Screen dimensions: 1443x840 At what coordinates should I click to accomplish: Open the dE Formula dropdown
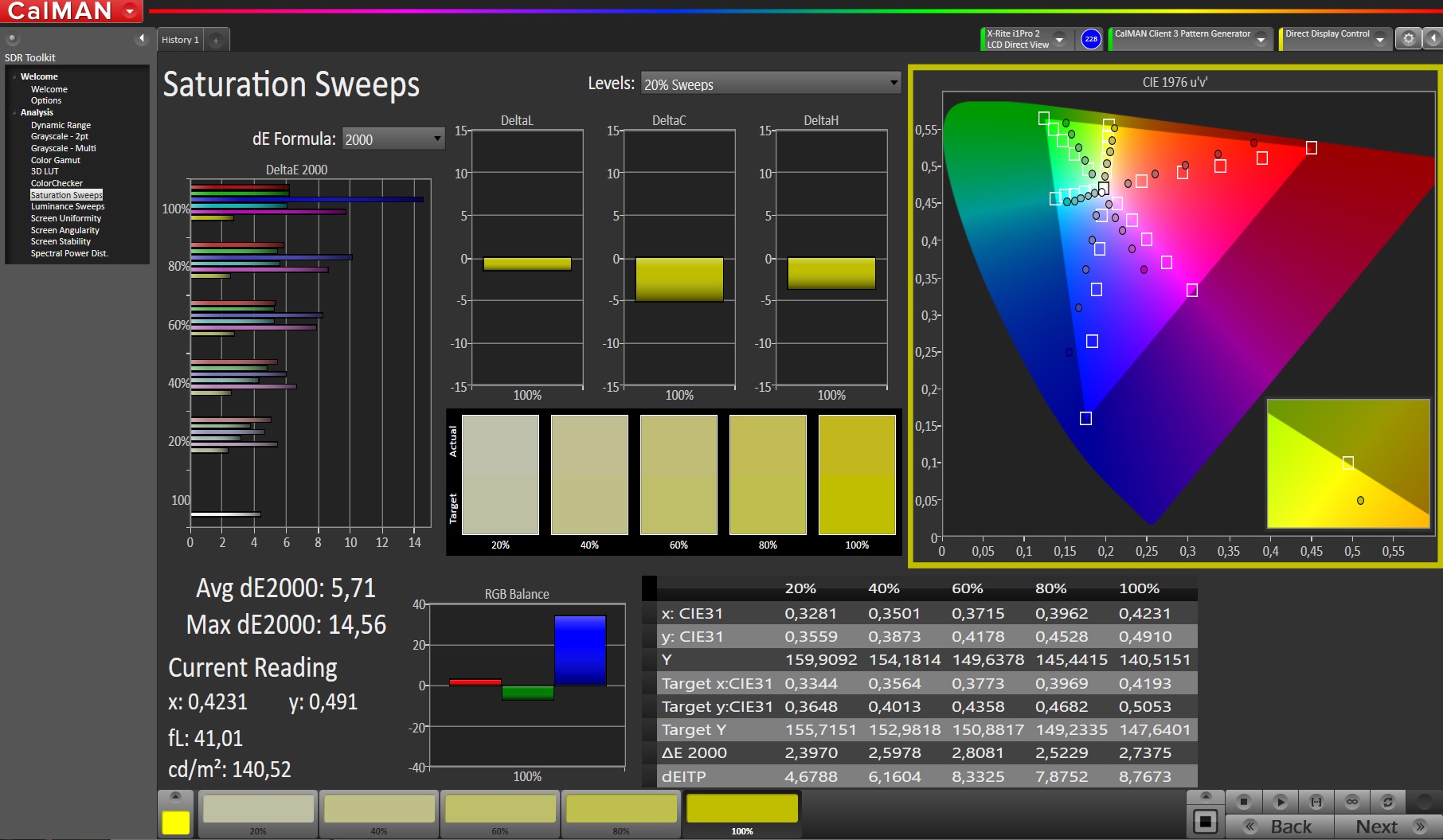point(393,139)
